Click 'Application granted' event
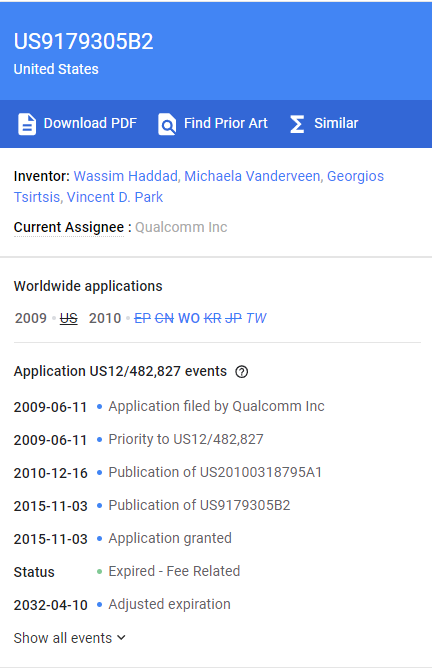Viewport: 432px width, 668px height. [x=170, y=538]
